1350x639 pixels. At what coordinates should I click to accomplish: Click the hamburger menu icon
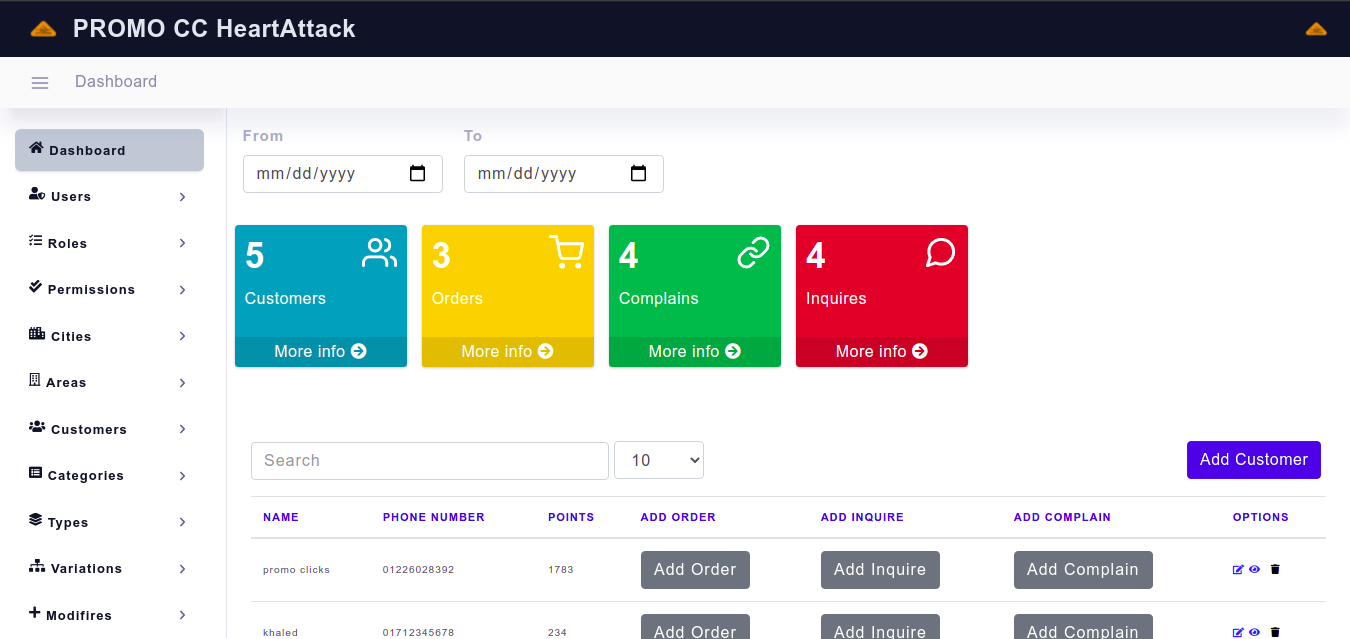tap(40, 83)
